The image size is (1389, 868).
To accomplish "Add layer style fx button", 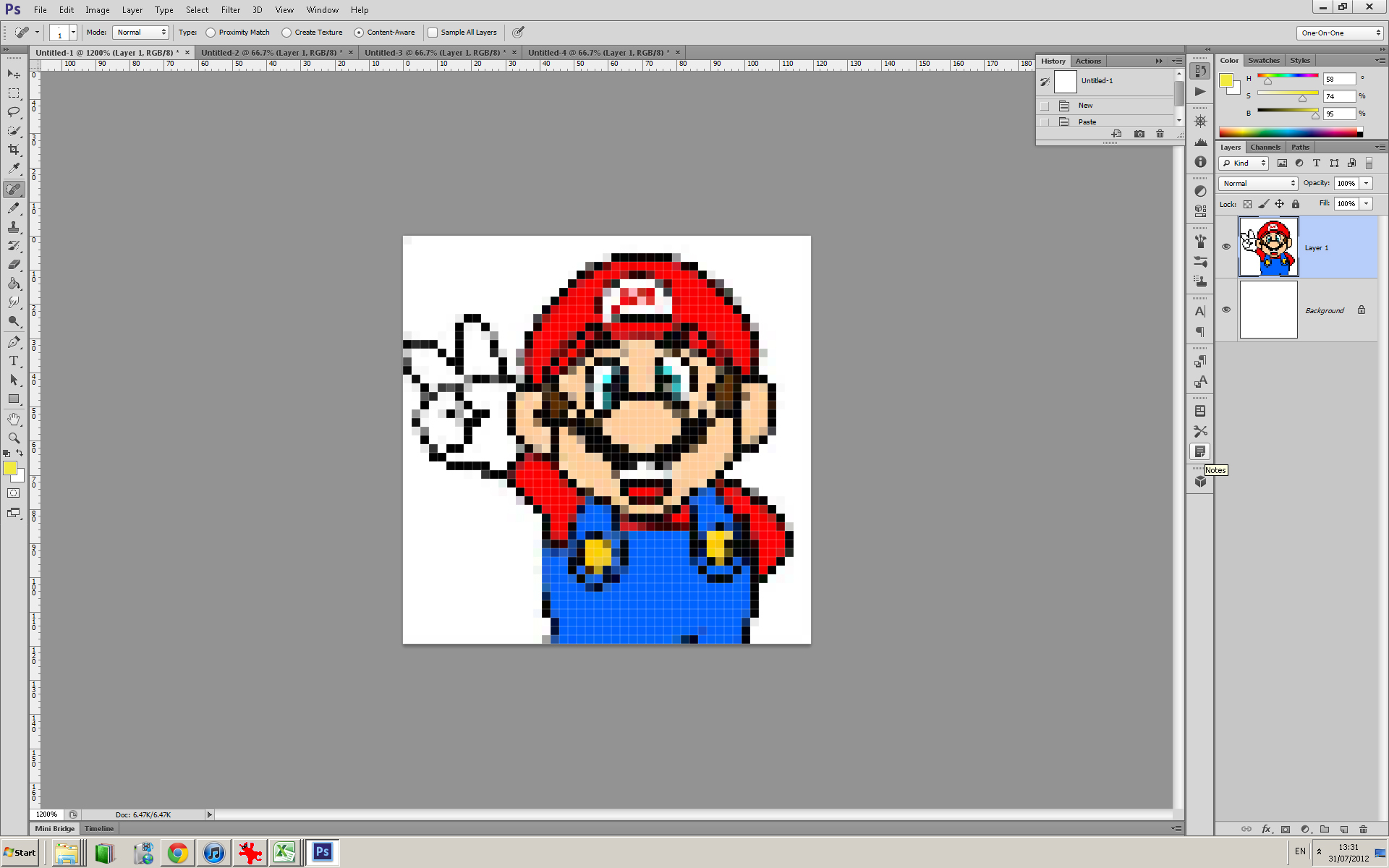I will click(1266, 829).
